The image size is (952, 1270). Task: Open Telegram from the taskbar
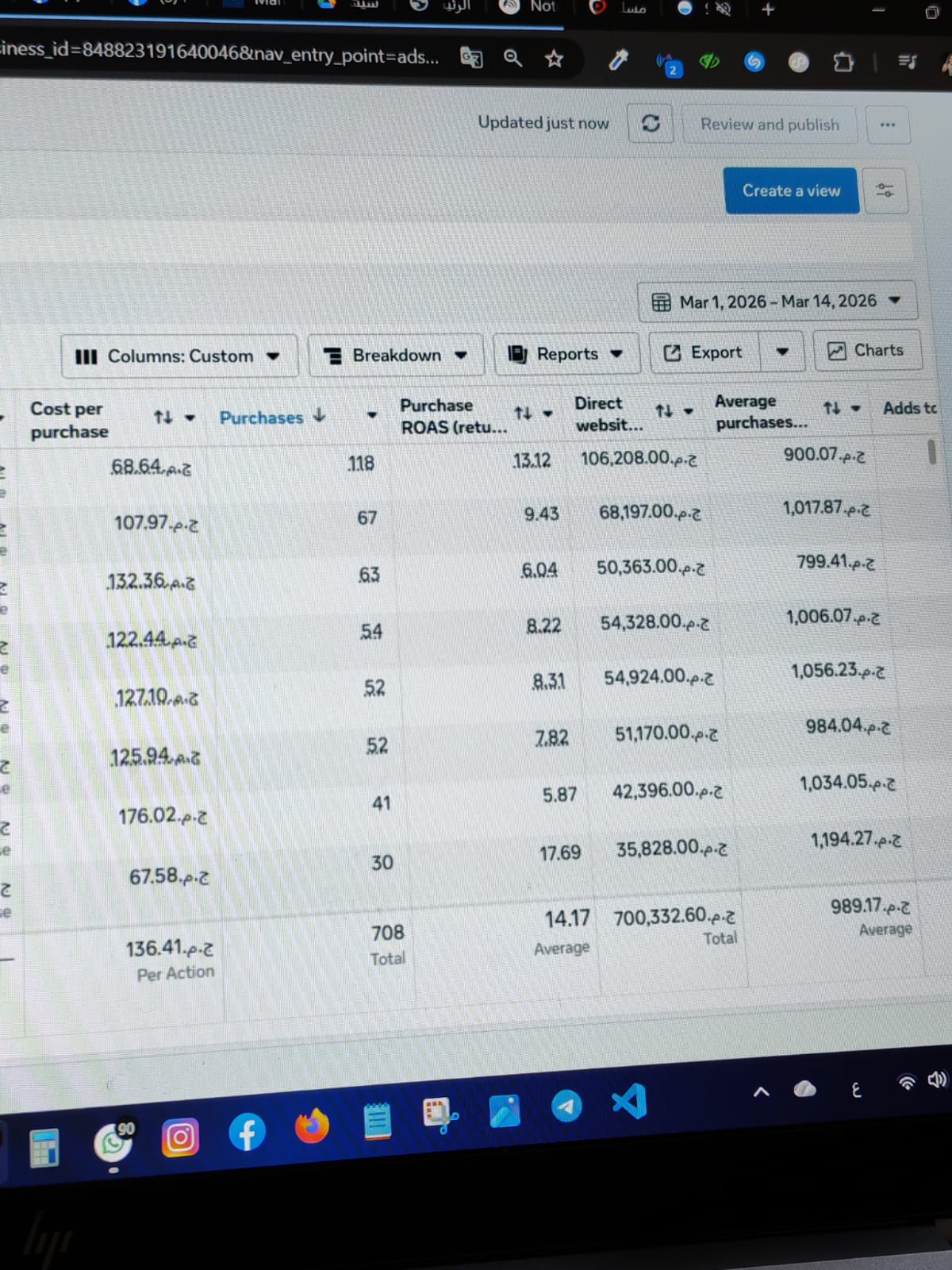tap(566, 1106)
